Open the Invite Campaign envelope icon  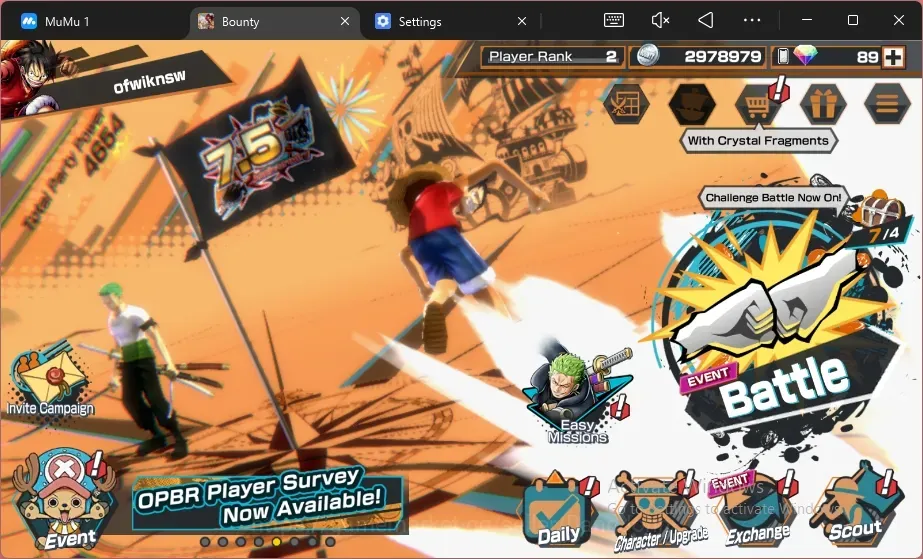[x=49, y=377]
